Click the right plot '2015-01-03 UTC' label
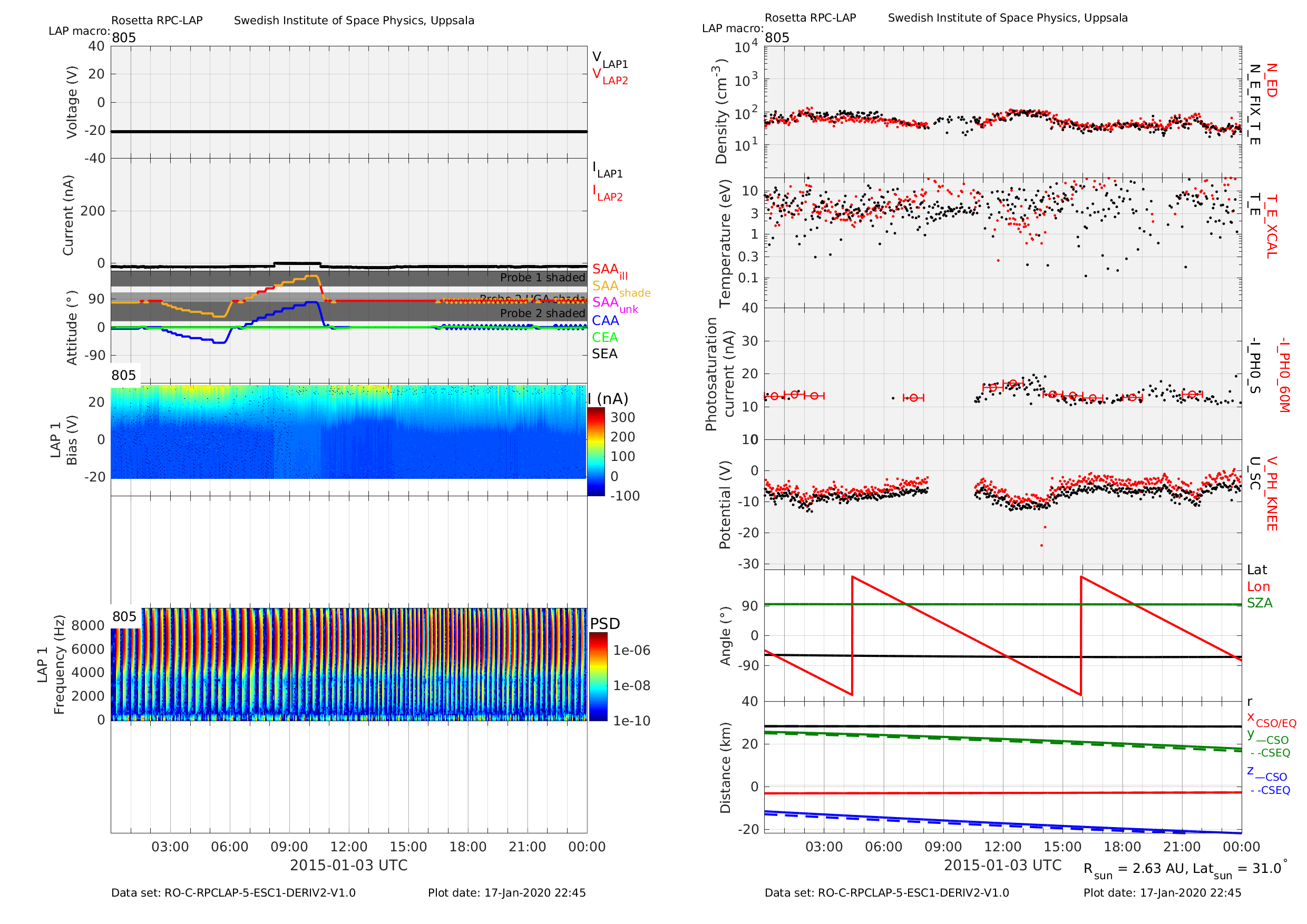The image size is (1307, 924). point(1002,866)
